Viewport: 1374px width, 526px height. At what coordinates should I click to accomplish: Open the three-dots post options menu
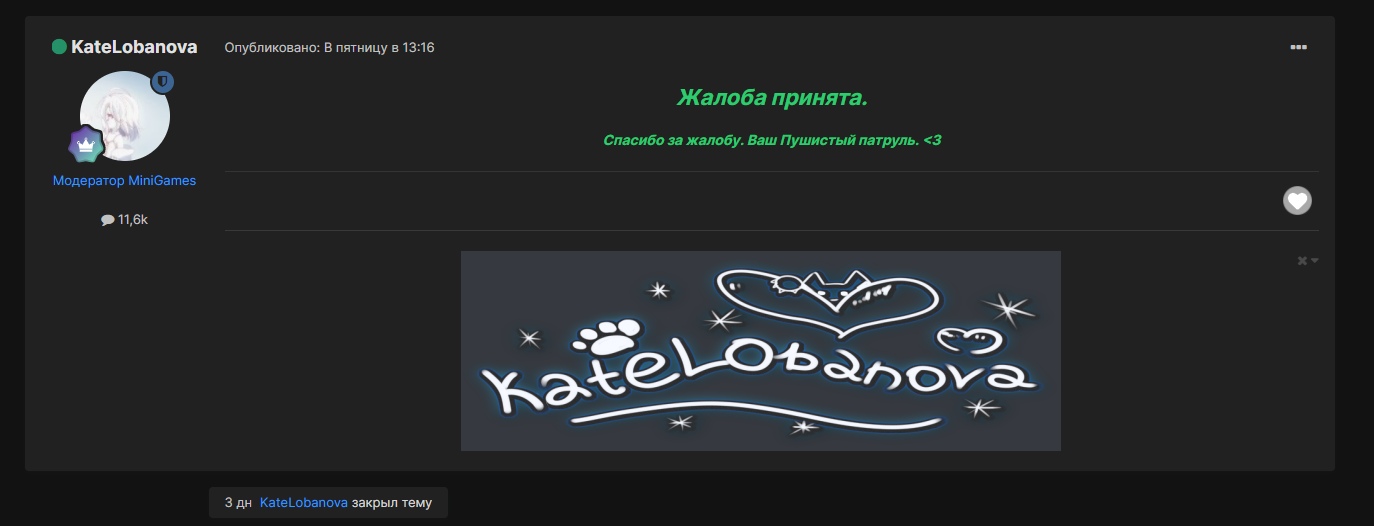[1298, 47]
